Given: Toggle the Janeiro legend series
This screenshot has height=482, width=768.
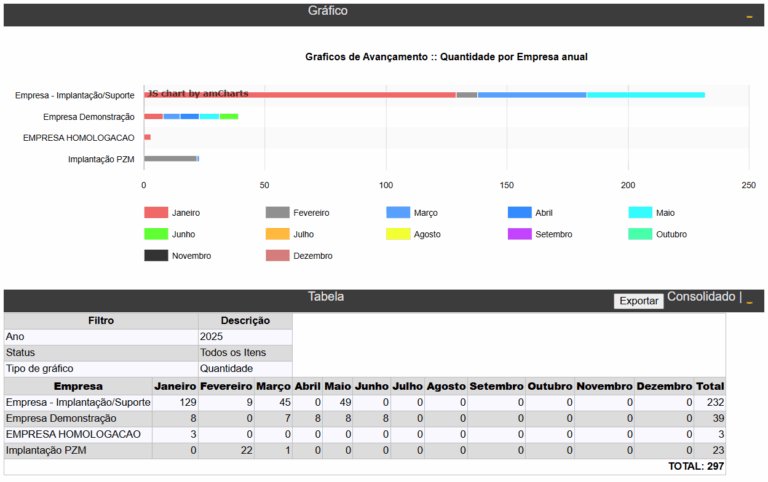Looking at the screenshot, I should (x=157, y=213).
